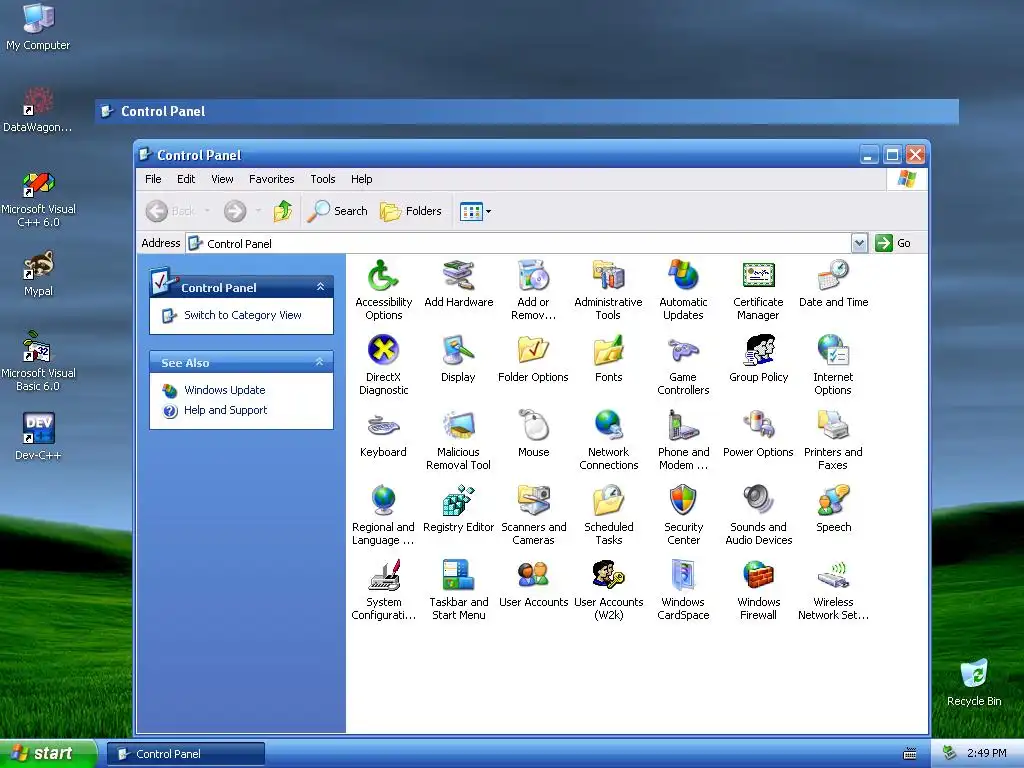Open Game Controllers icon

tap(683, 351)
